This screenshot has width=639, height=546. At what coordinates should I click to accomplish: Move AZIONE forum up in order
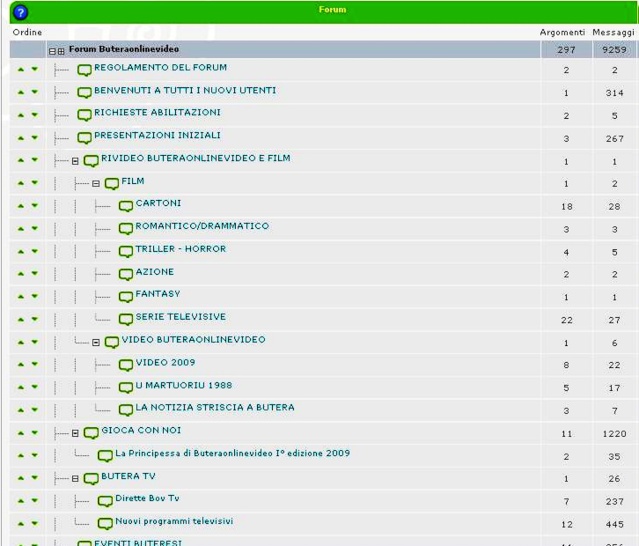point(21,274)
